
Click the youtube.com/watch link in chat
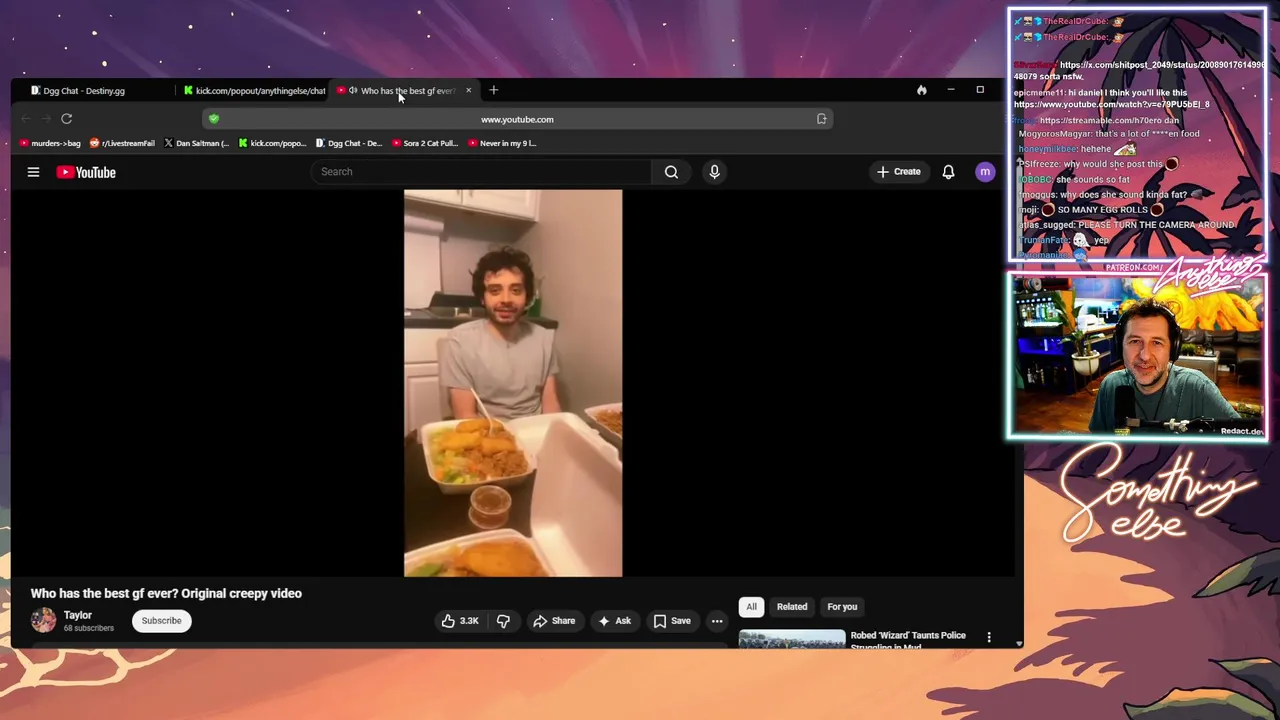click(1111, 104)
